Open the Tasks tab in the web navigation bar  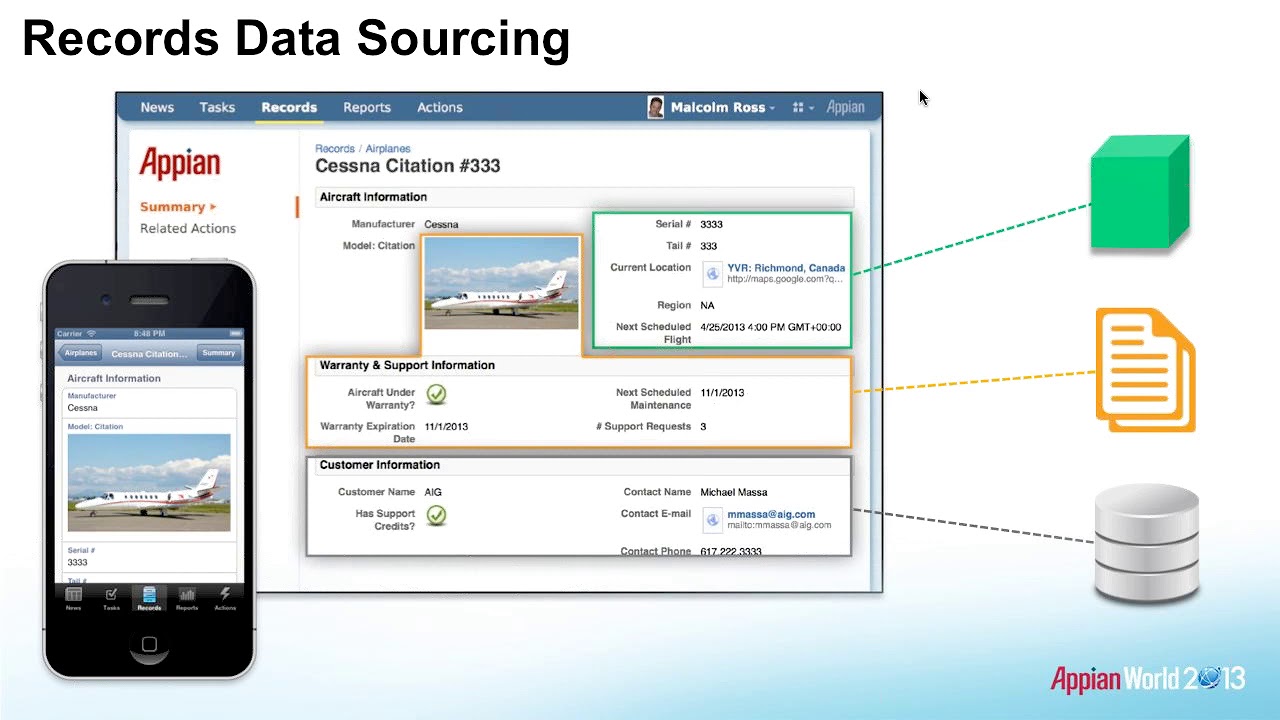tap(217, 107)
